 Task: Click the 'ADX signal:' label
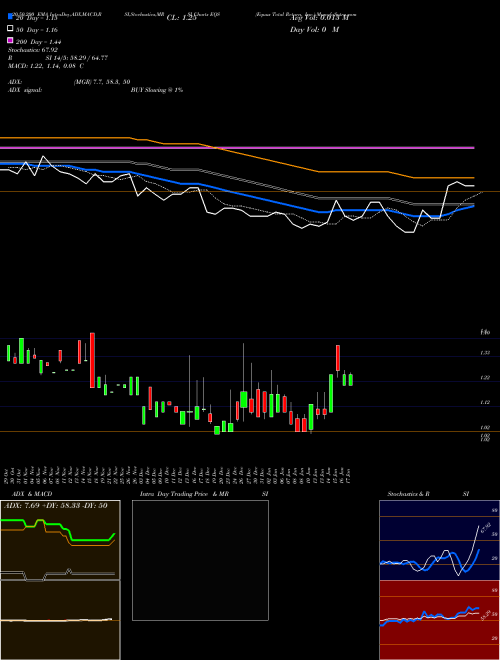tap(25, 90)
